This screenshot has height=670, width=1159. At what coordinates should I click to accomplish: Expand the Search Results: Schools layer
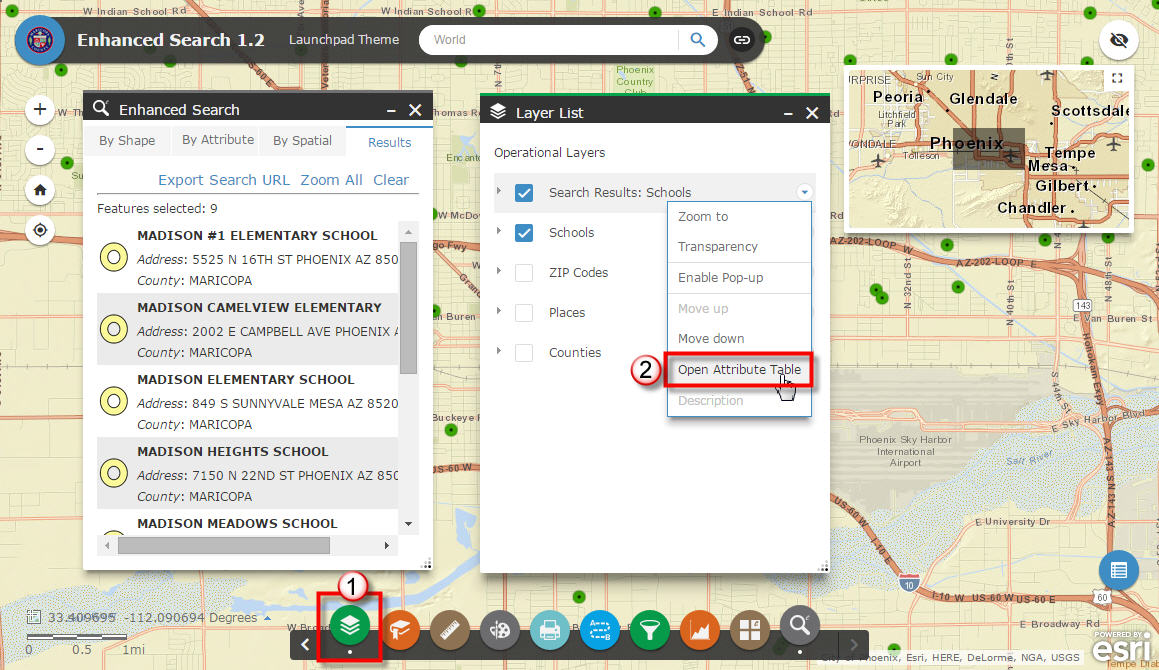(x=499, y=191)
